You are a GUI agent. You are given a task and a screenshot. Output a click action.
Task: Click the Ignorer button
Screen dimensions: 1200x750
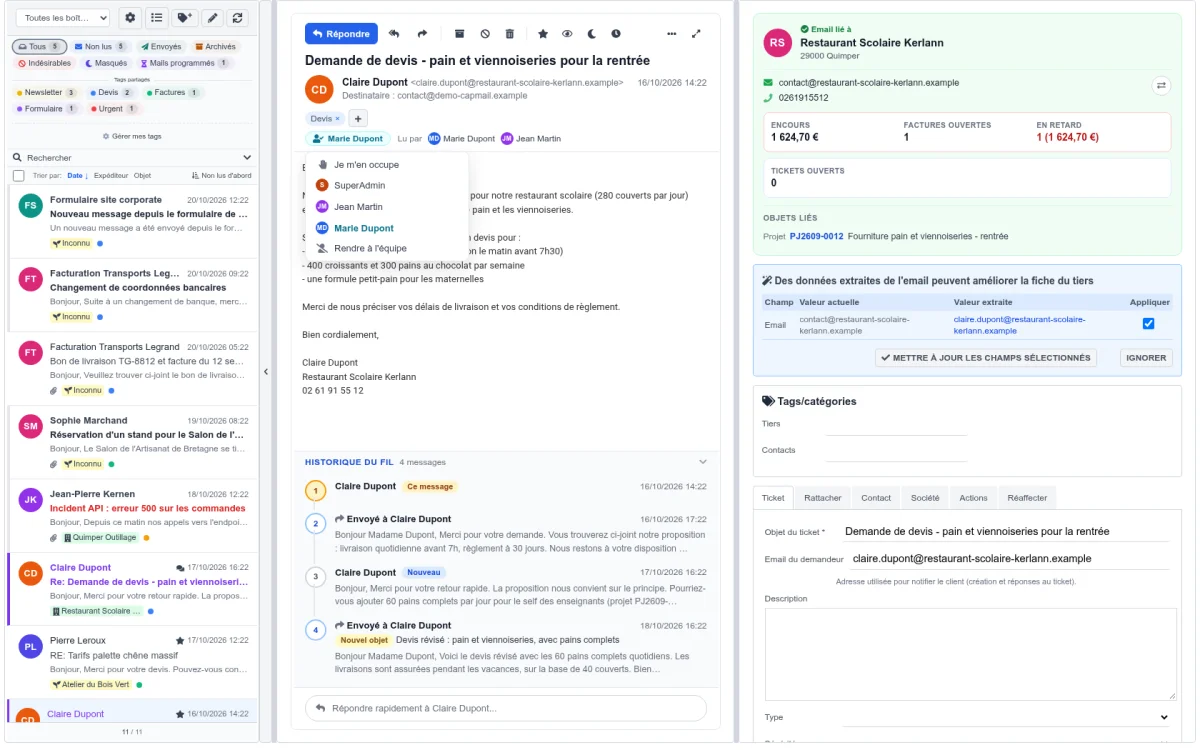(1146, 358)
